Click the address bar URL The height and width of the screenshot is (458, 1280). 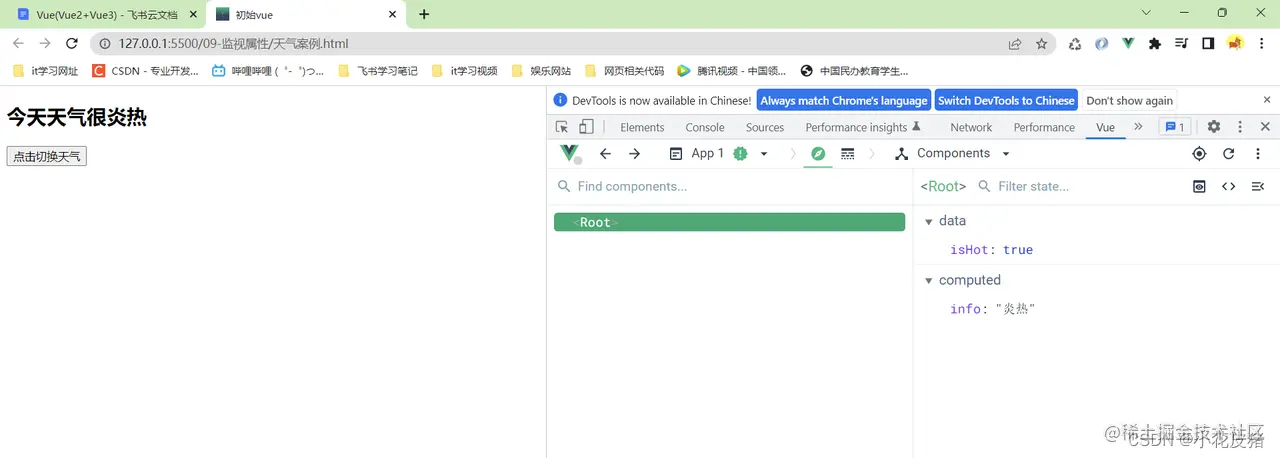coord(234,44)
